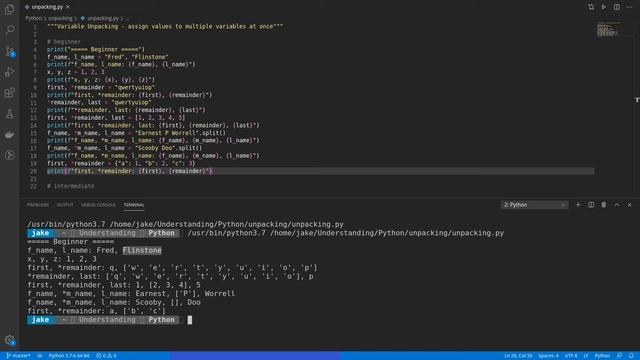
Task: Click the unpacking.py file breadcrumb
Action: click(x=102, y=18)
